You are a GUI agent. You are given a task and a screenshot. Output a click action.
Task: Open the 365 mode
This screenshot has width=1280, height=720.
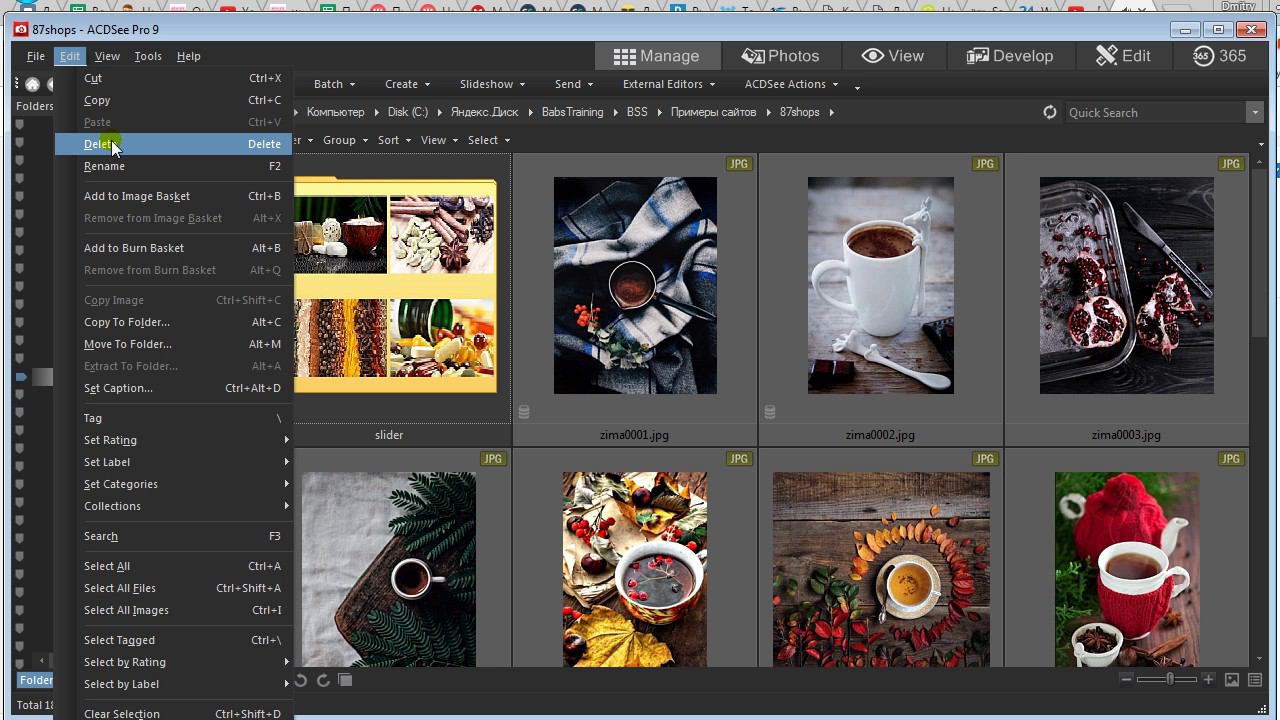[1219, 56]
